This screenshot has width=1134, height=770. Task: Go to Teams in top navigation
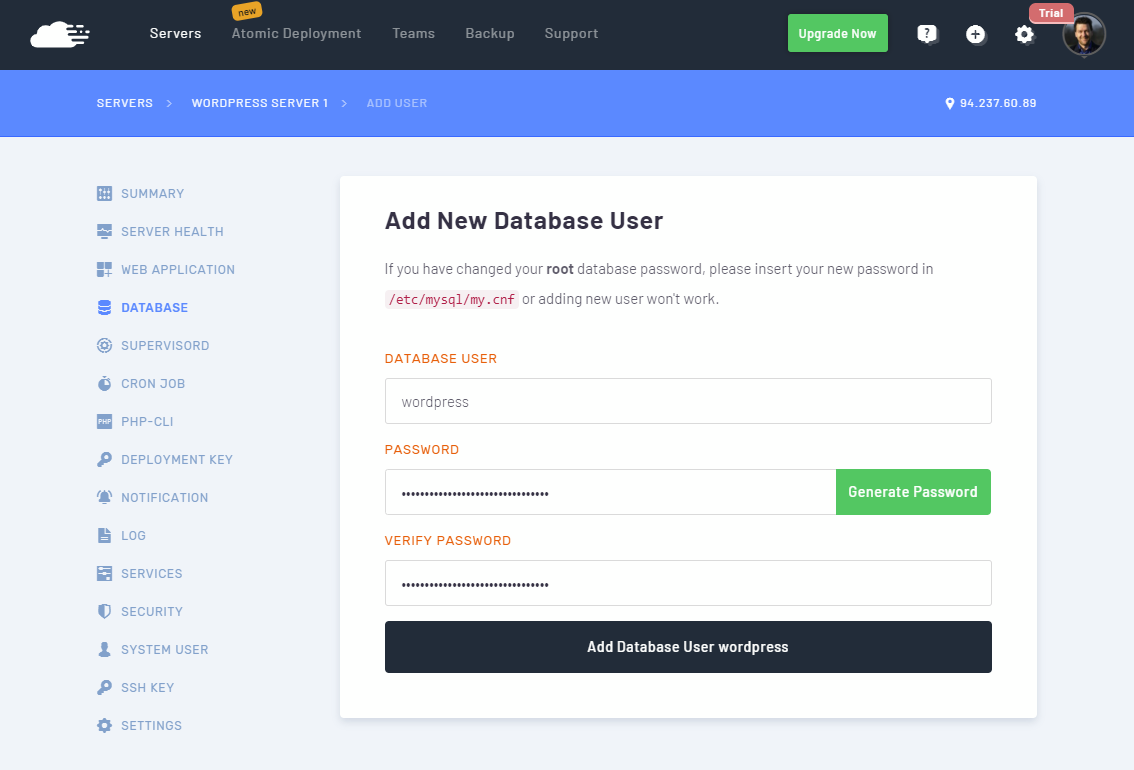point(413,34)
